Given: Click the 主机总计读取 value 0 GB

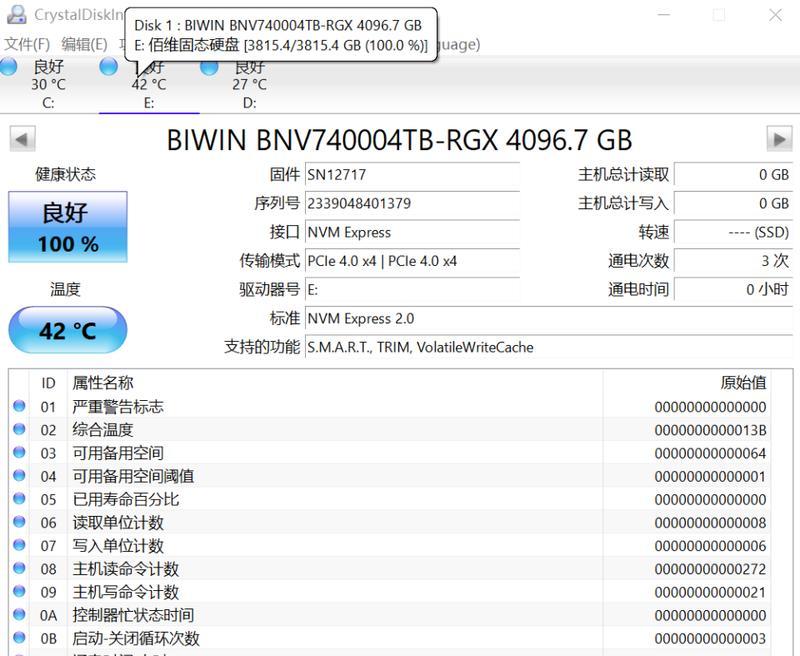Looking at the screenshot, I should tap(734, 174).
